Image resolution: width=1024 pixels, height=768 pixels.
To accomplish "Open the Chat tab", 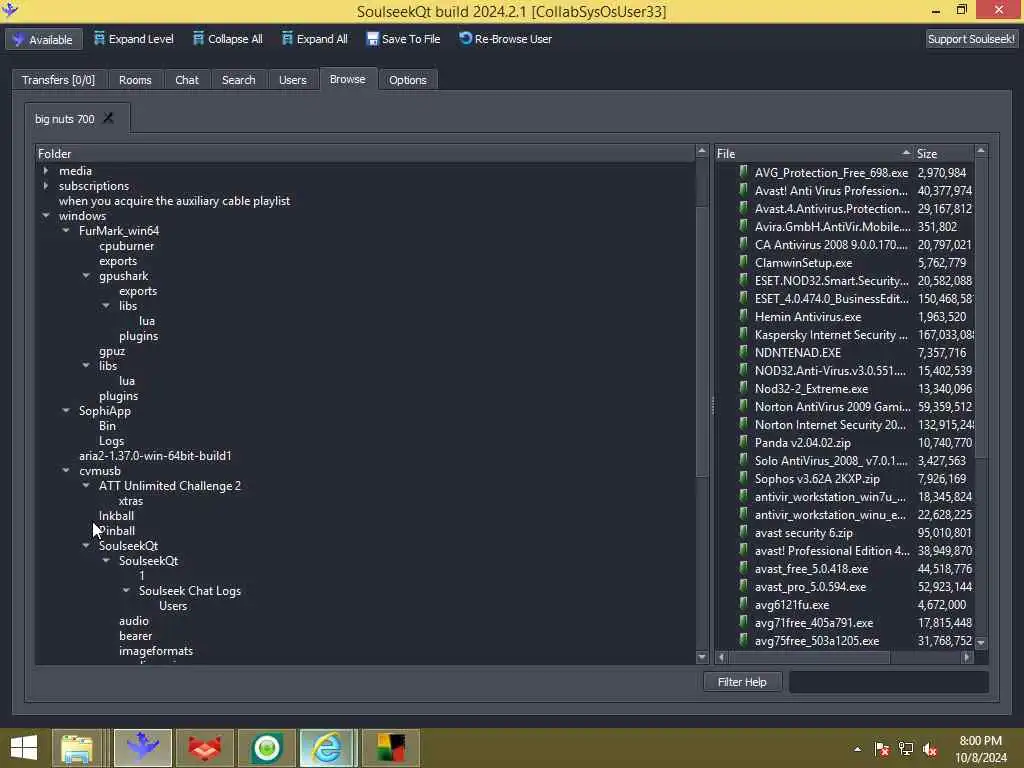I will tap(187, 80).
